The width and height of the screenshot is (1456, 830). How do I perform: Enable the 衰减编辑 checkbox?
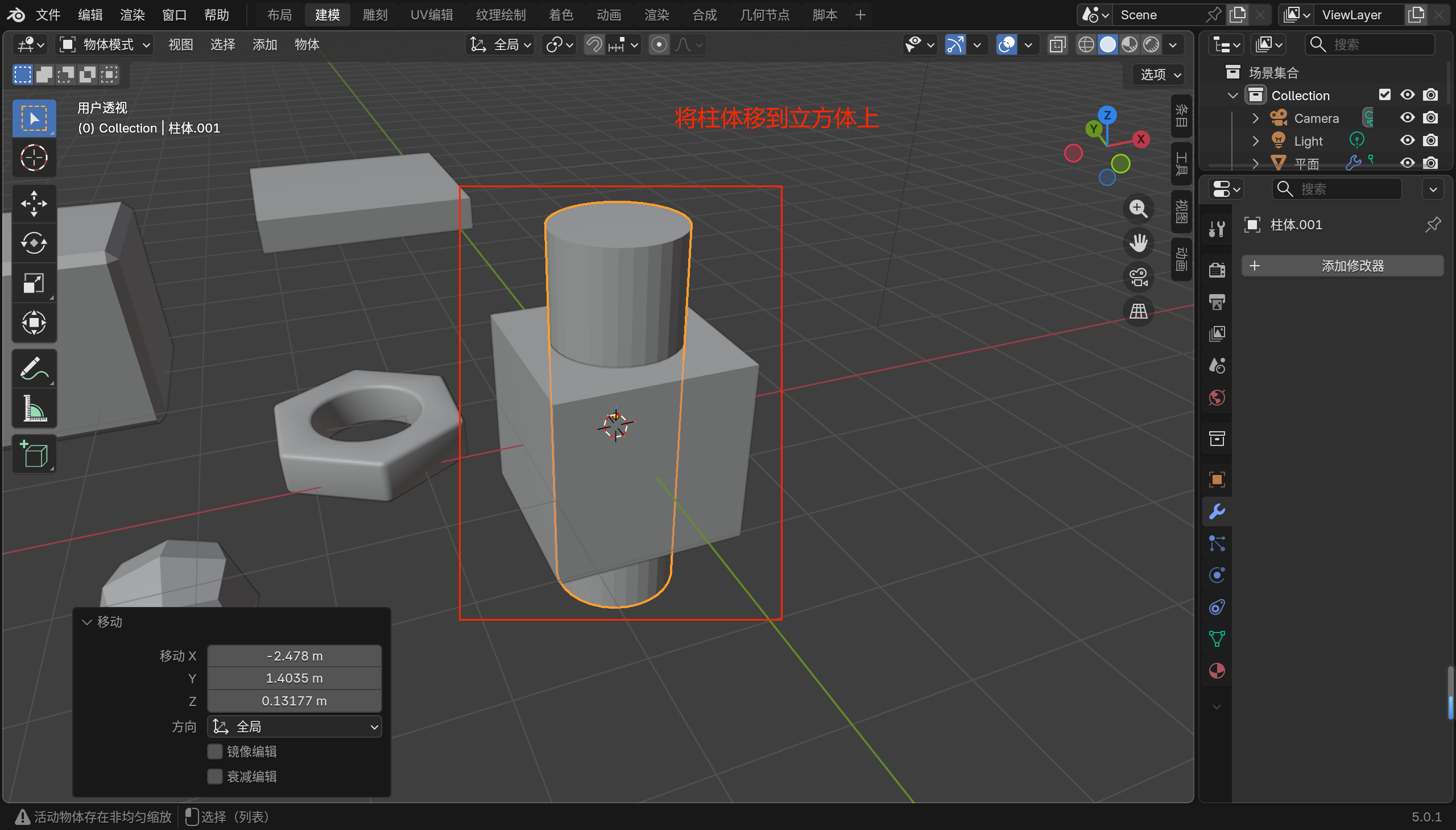pos(215,777)
